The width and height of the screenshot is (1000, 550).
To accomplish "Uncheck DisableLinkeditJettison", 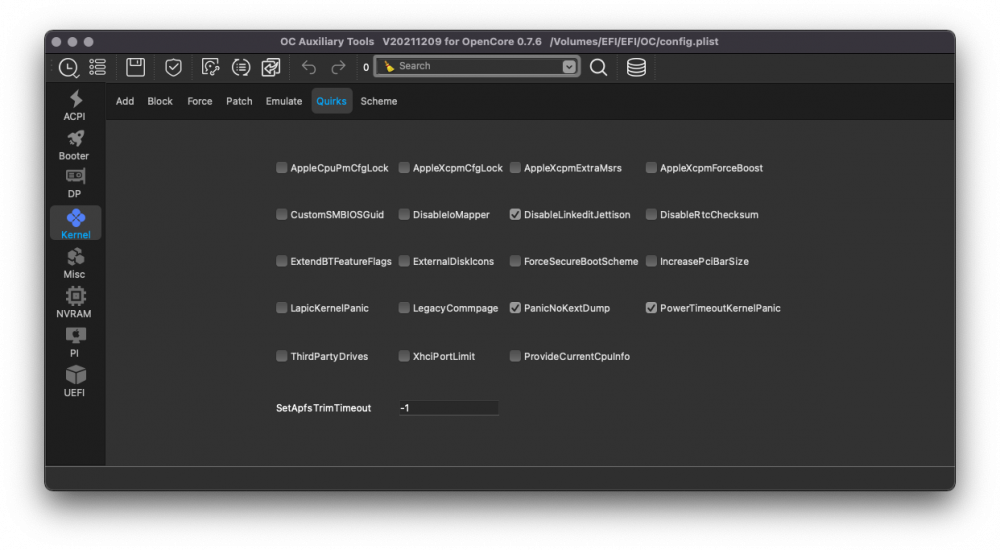I will 515,214.
